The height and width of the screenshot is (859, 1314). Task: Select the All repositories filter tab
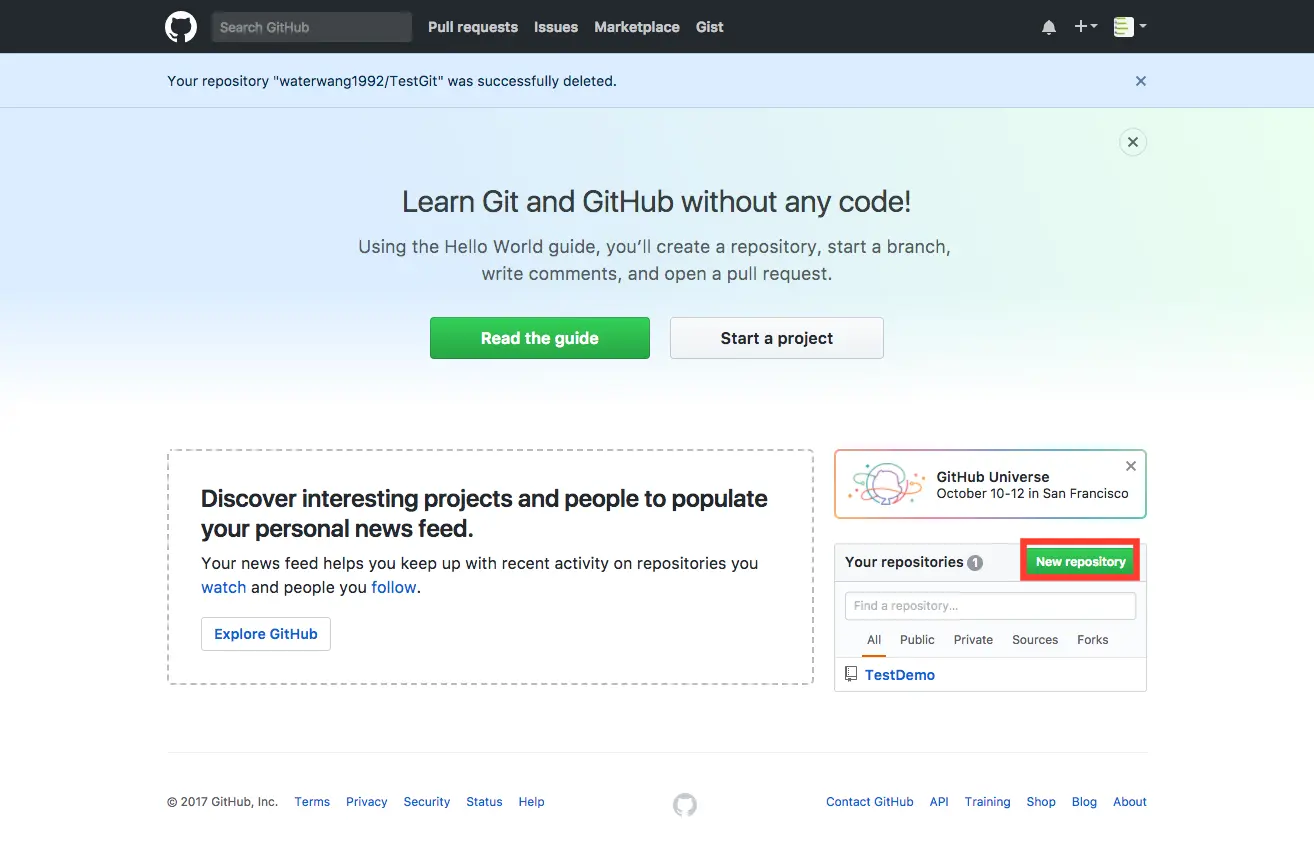click(874, 640)
